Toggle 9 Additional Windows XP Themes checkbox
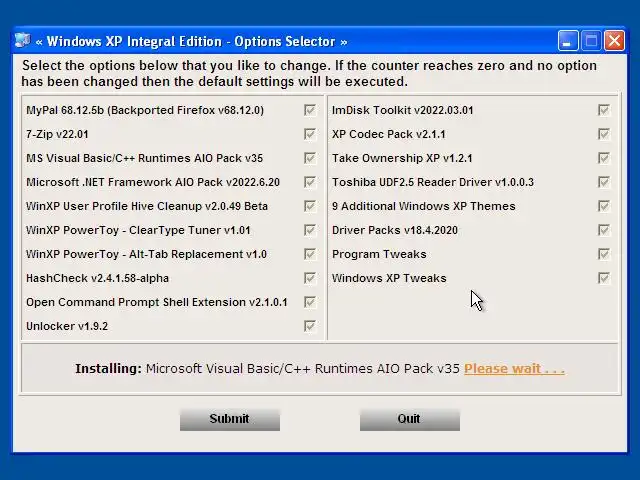The height and width of the screenshot is (480, 640). (x=604, y=206)
